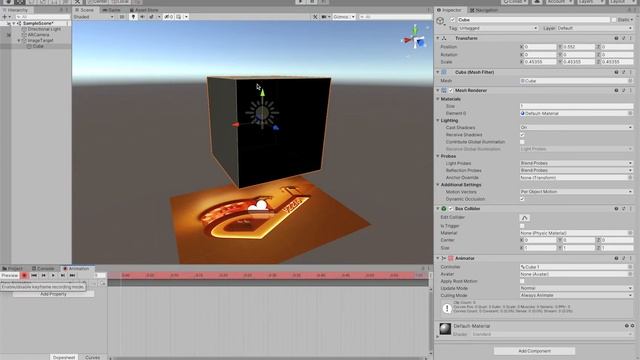Open the Navigation tab

pos(484,10)
